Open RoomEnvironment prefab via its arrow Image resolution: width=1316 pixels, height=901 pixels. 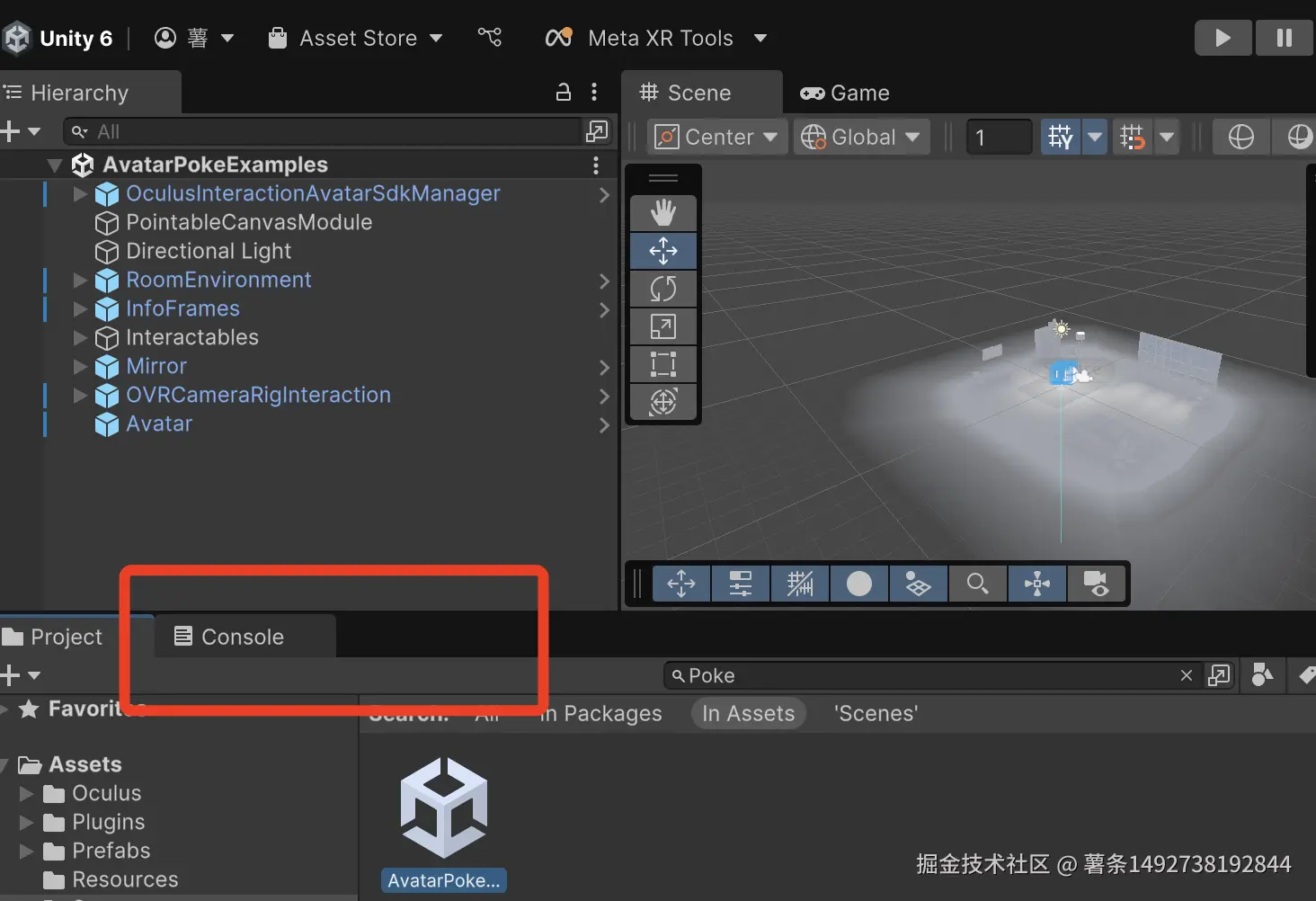(604, 281)
